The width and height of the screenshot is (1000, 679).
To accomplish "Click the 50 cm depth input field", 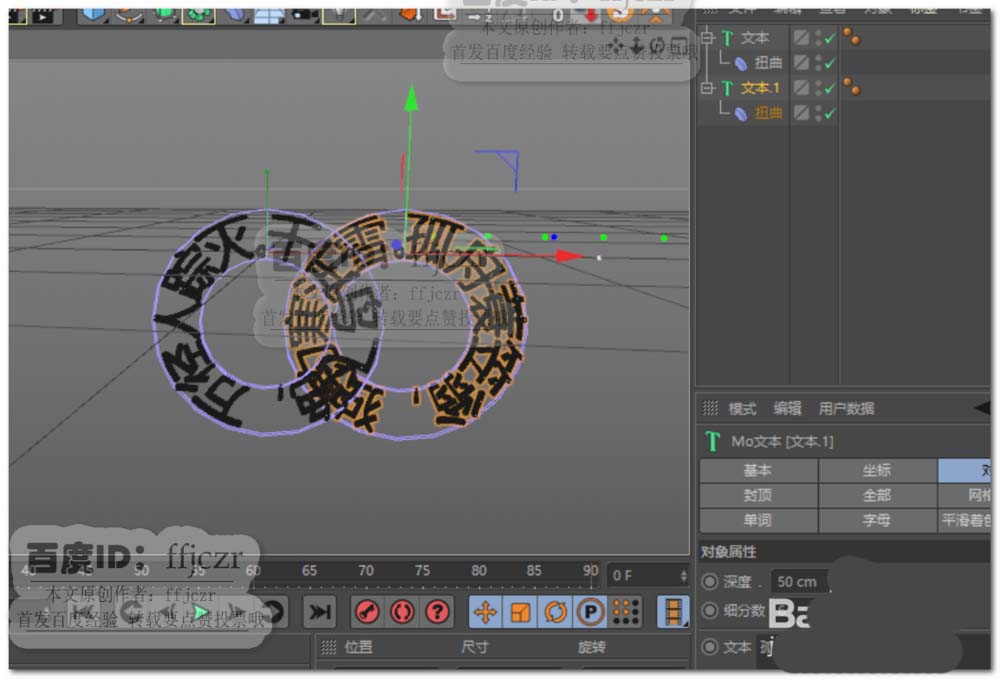I will [798, 581].
